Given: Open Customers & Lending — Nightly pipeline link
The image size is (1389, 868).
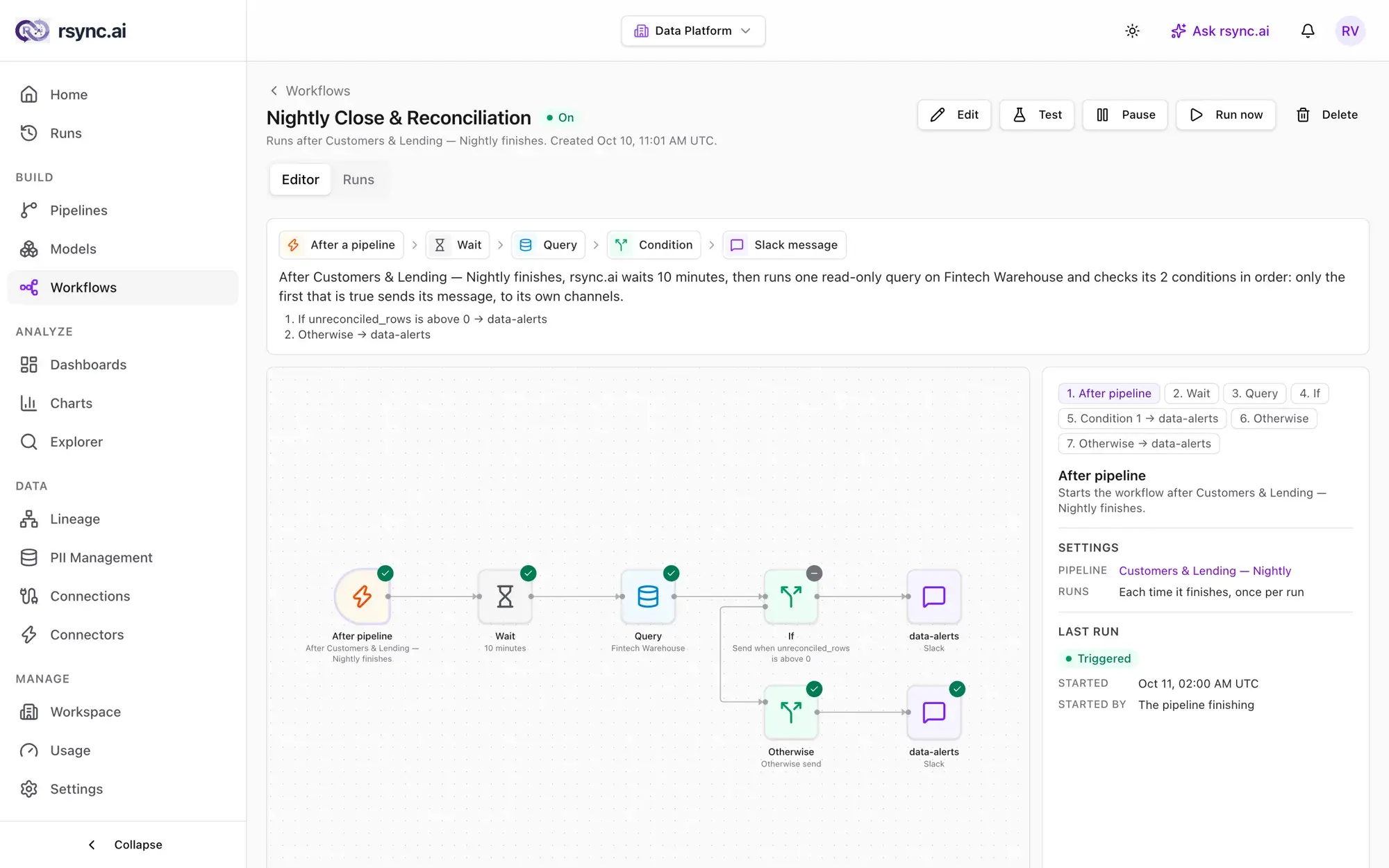Looking at the screenshot, I should click(x=1205, y=571).
